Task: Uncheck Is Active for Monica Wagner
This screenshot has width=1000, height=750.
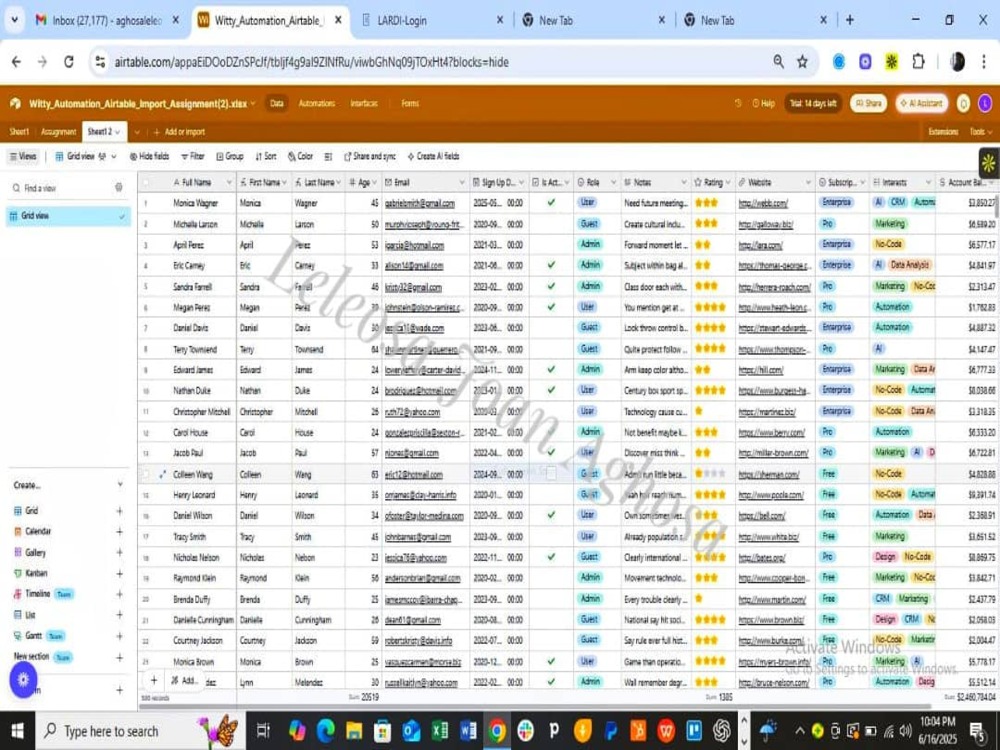Action: pyautogui.click(x=551, y=203)
